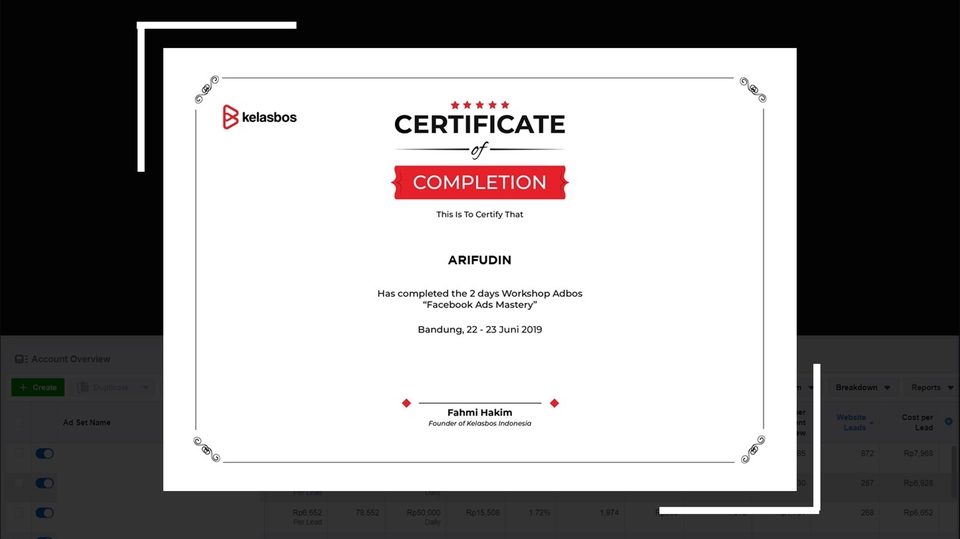
Task: Tick checkbox in the 287 leads row
Action: click(18, 483)
